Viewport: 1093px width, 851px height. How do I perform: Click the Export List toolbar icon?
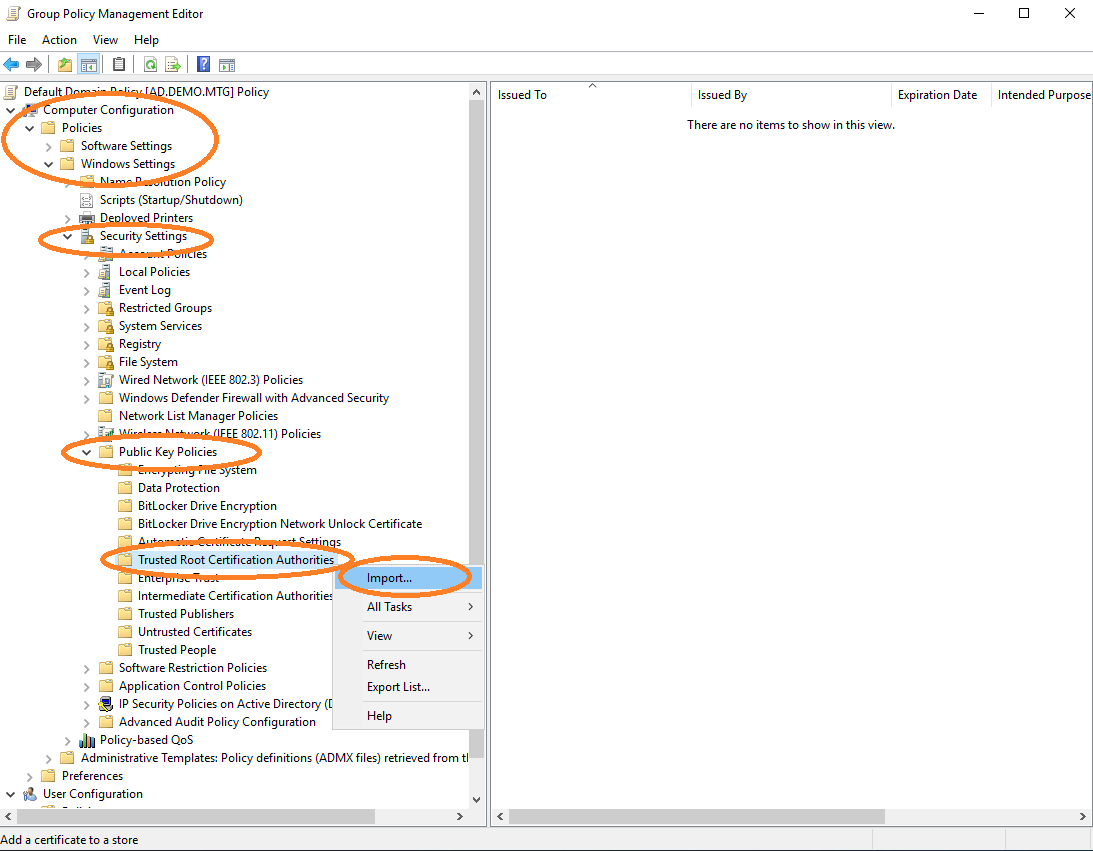(173, 65)
